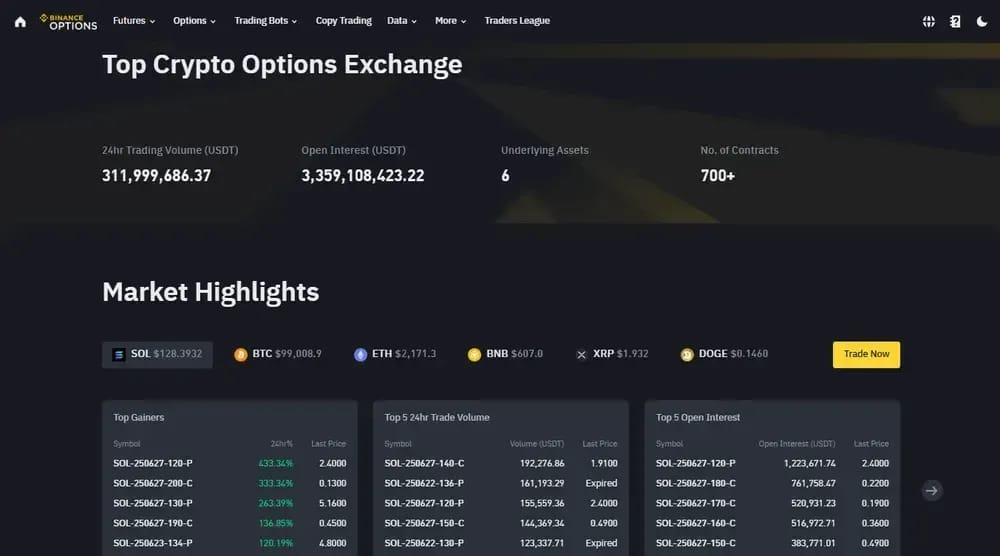Open the help guide icon
The width and height of the screenshot is (1000, 556).
click(955, 22)
